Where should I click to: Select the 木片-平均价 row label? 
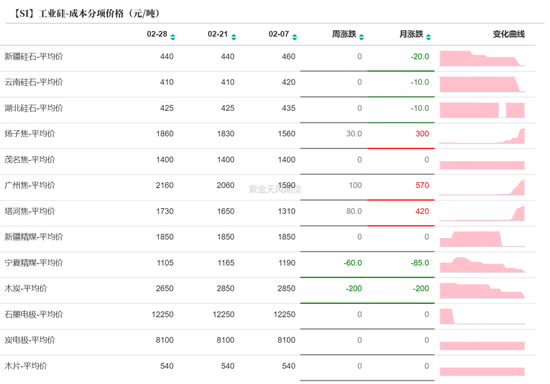26,366
